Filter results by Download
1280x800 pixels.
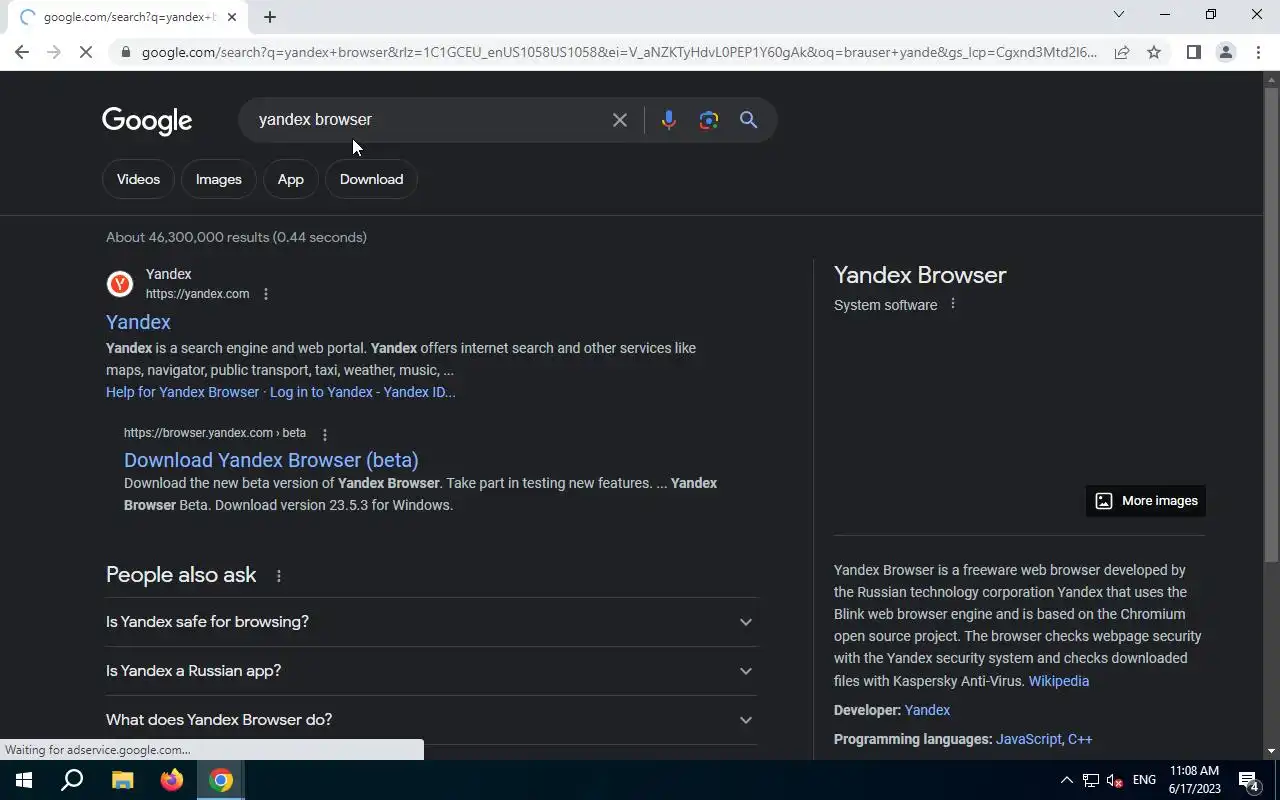(x=372, y=180)
